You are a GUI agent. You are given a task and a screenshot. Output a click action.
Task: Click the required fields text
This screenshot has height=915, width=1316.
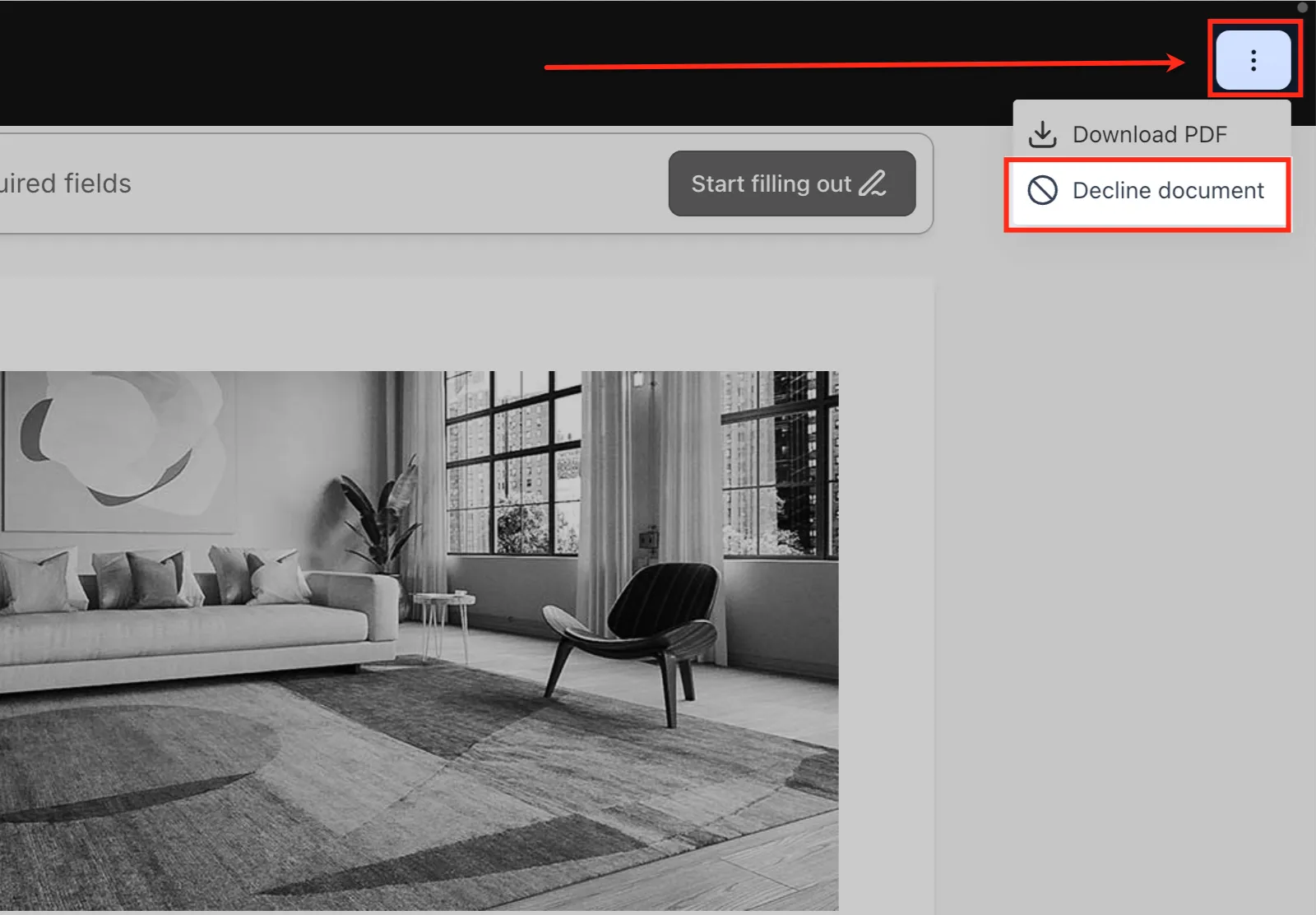pos(66,183)
